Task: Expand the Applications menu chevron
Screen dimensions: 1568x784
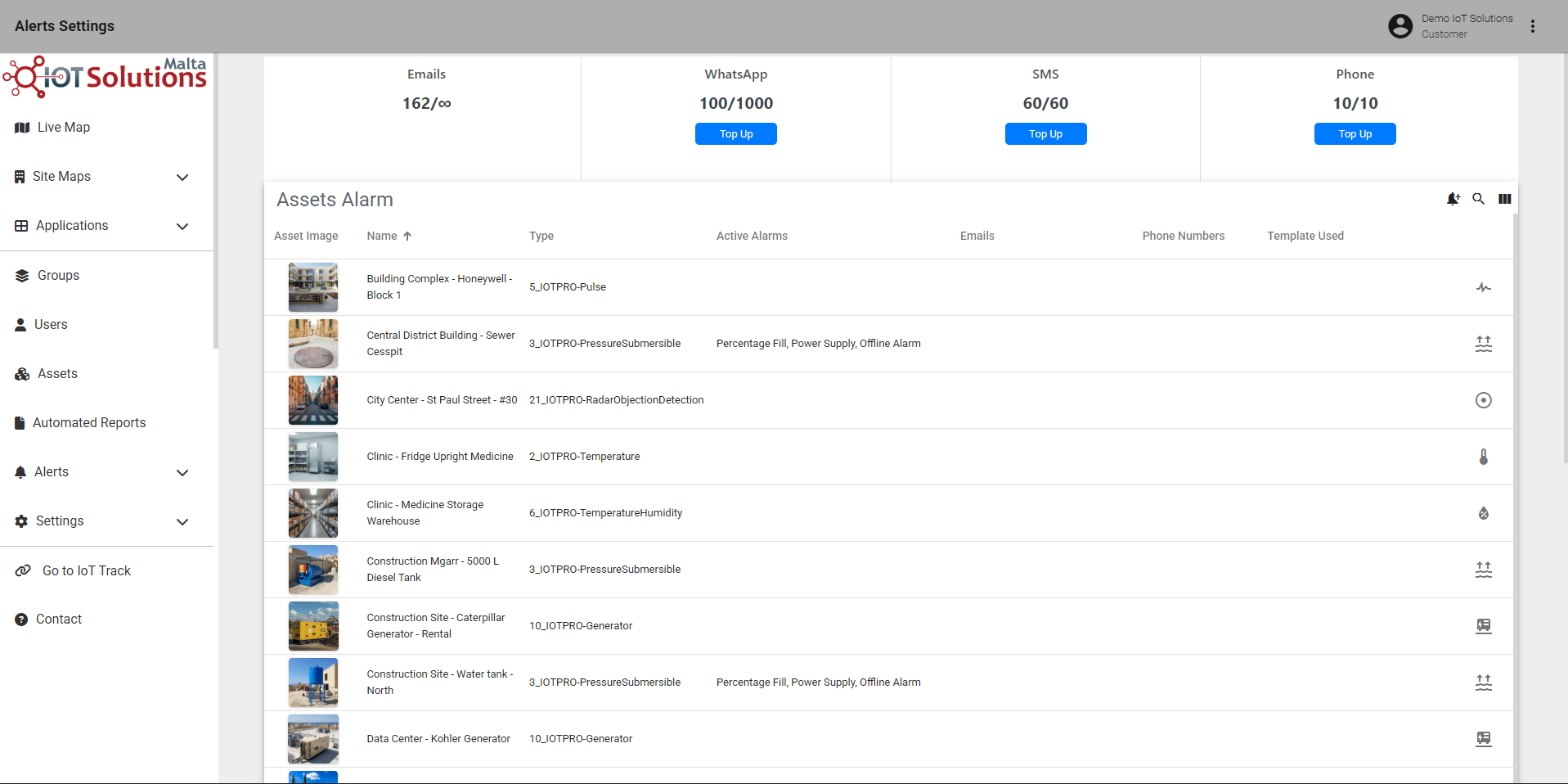Action: [x=182, y=227]
